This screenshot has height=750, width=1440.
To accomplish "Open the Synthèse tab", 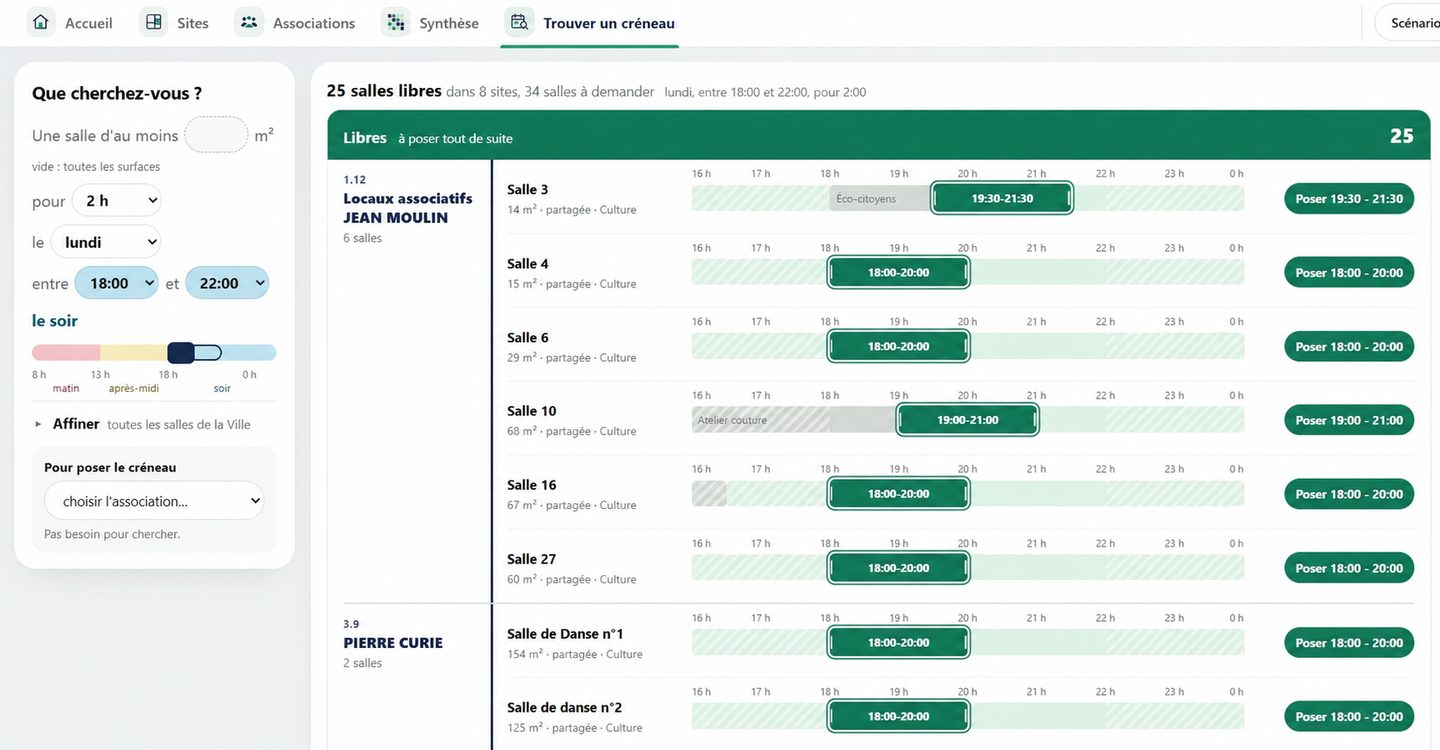I will pos(431,23).
